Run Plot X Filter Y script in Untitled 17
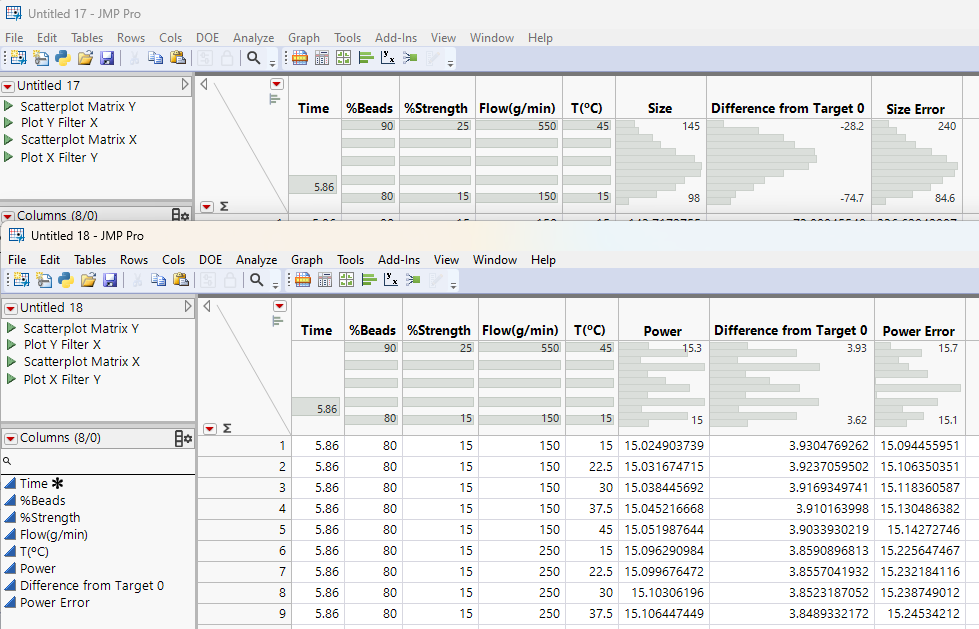The height and width of the screenshot is (629, 979). click(x=59, y=157)
